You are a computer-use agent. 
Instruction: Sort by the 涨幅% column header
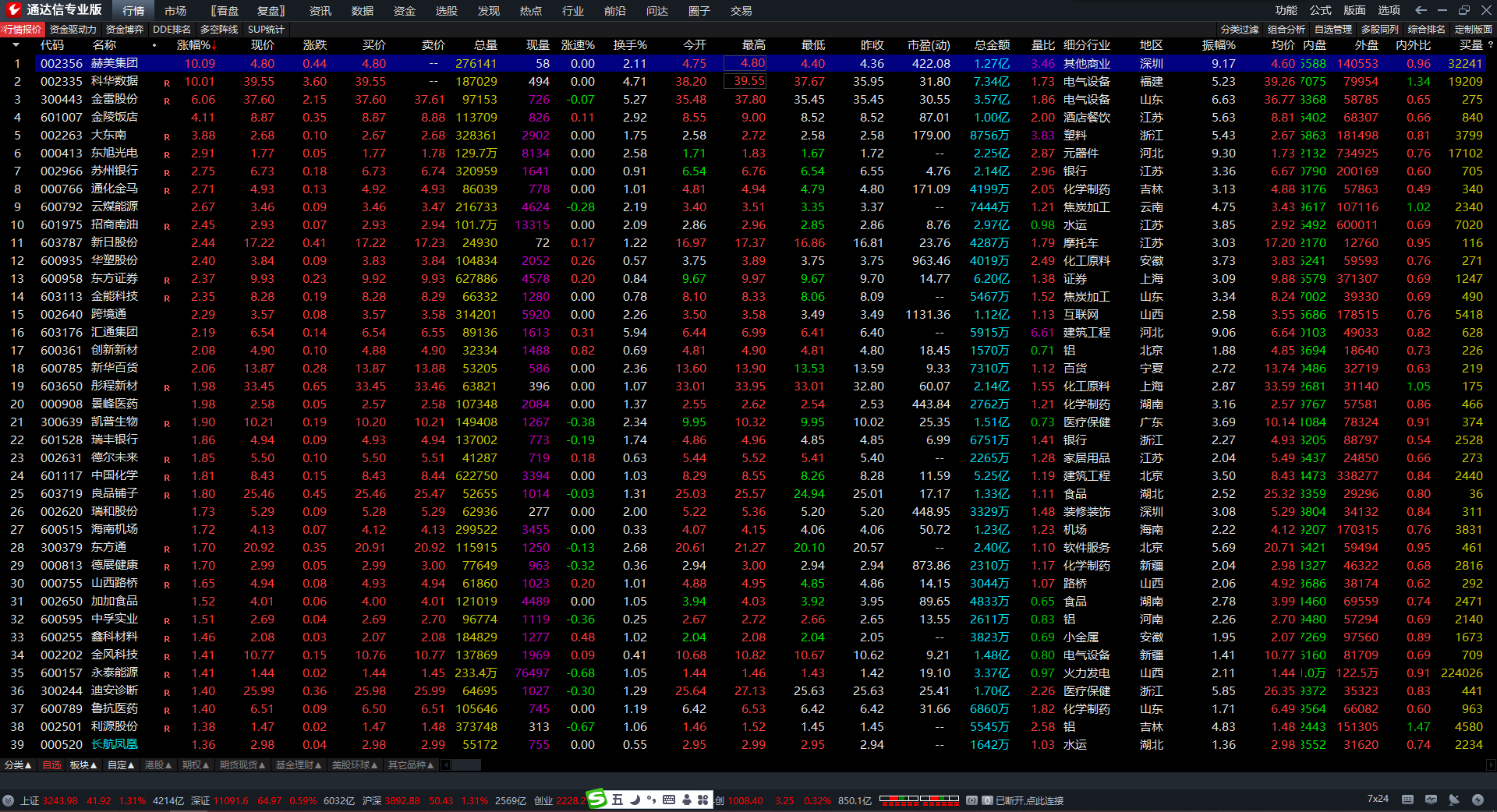click(193, 45)
